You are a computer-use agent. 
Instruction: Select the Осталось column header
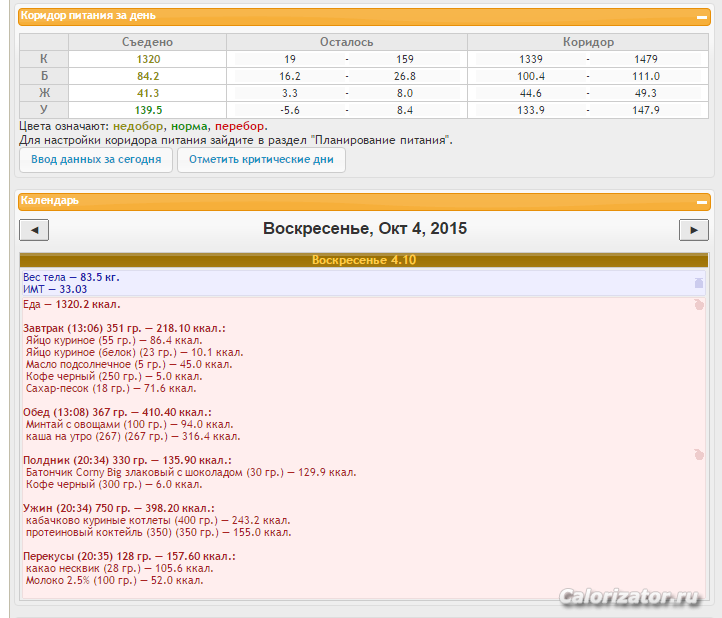(346, 42)
